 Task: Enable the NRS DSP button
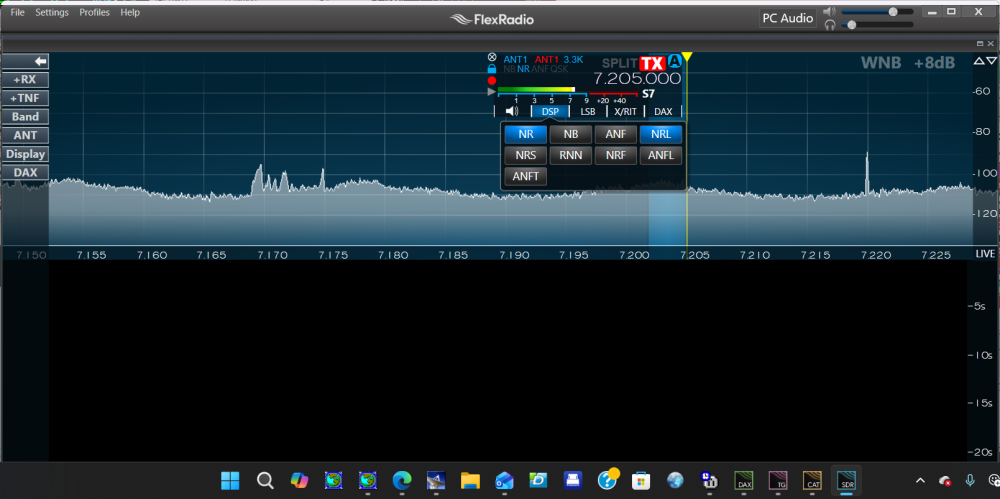(526, 155)
